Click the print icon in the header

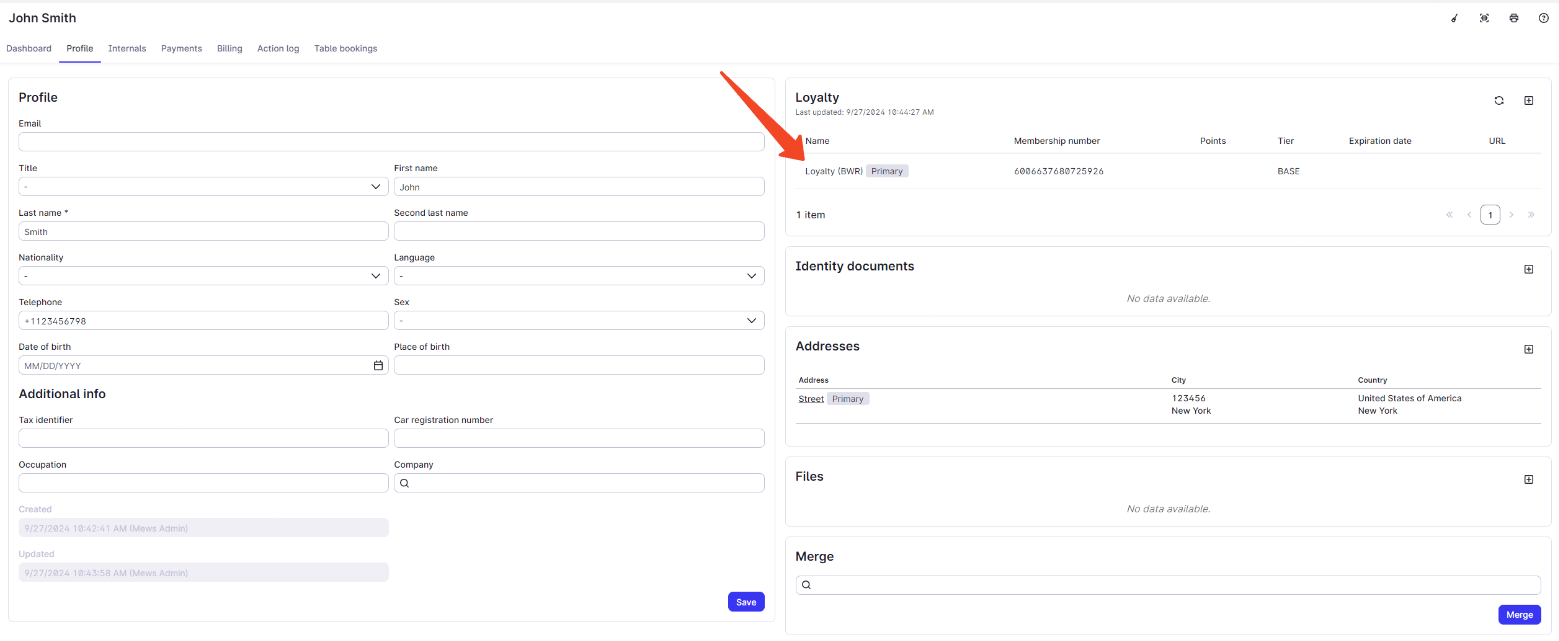tap(1513, 17)
